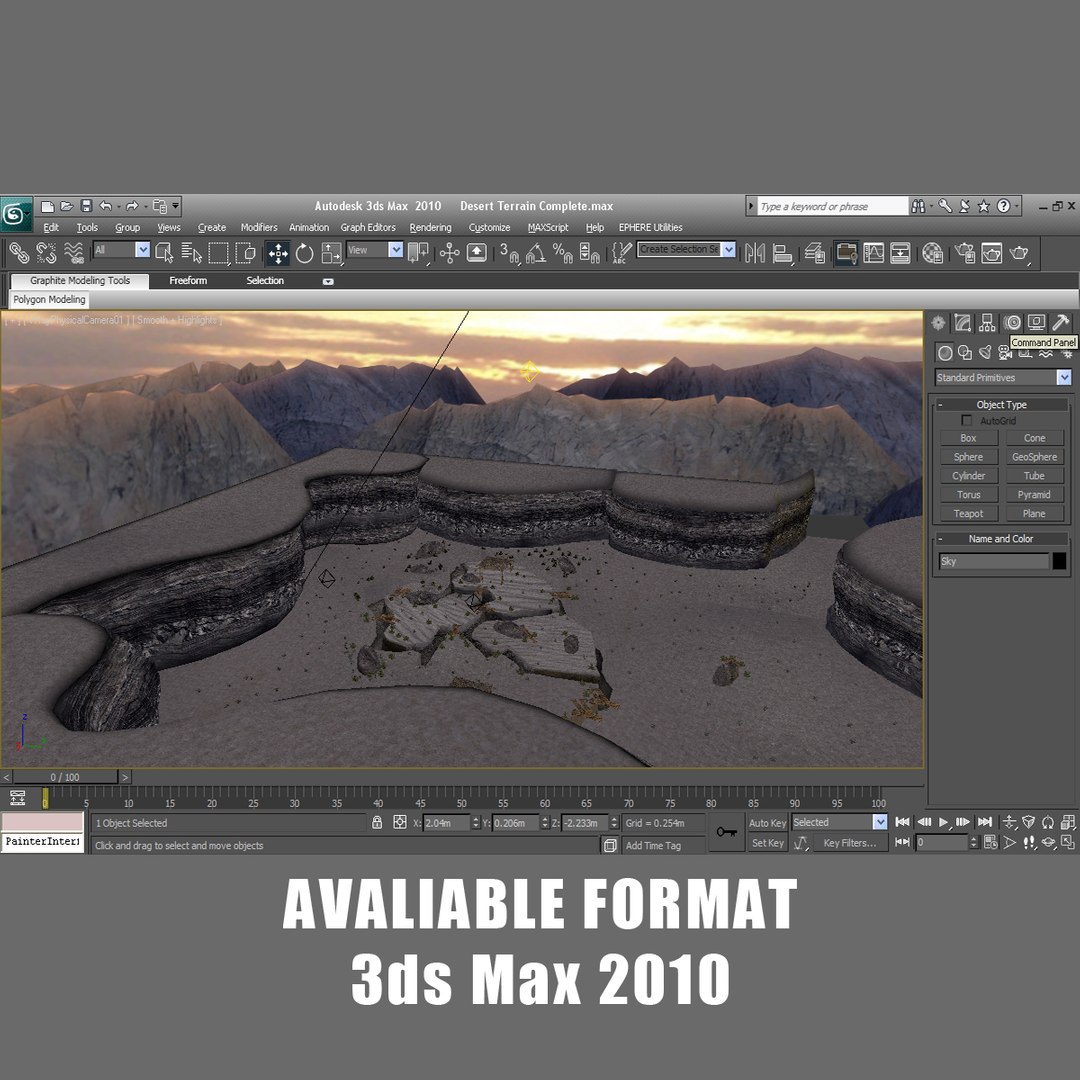
Task: Open the EPHERE Utilities menu
Action: click(650, 227)
